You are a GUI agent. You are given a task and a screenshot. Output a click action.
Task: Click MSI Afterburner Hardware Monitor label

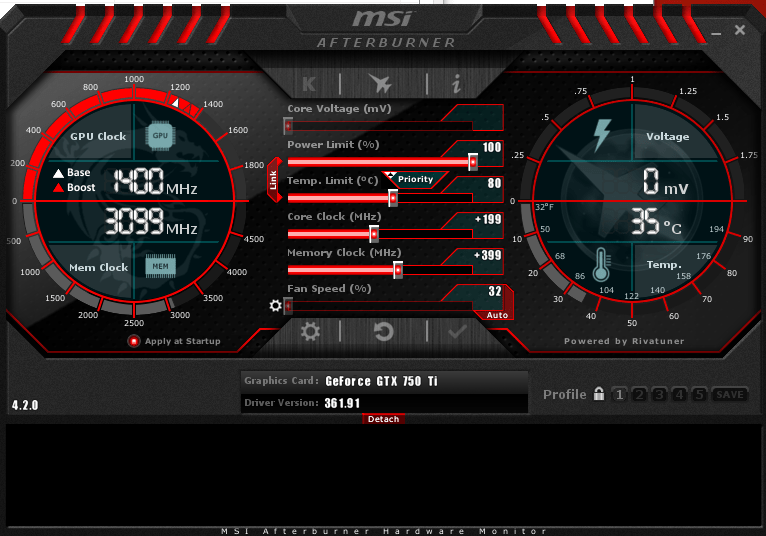coord(384,531)
